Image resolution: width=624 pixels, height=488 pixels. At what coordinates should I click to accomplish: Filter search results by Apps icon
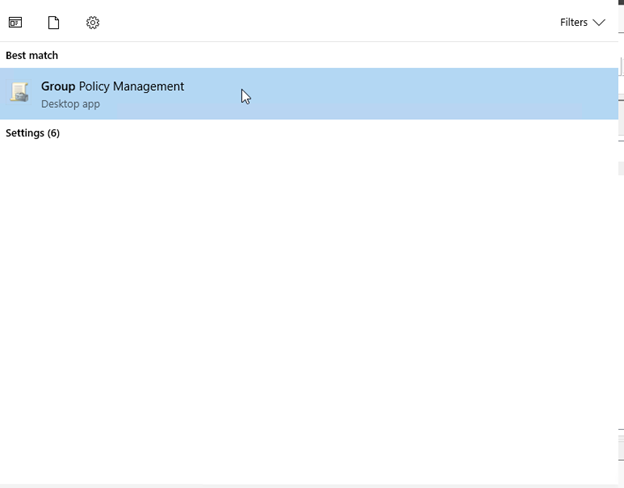point(16,23)
